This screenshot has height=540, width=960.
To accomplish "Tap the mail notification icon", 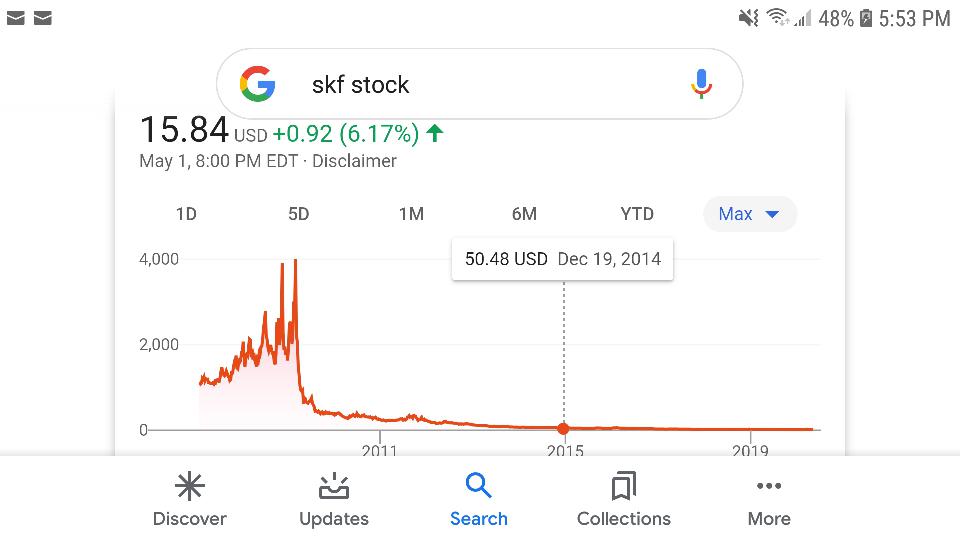I will (16, 18).
